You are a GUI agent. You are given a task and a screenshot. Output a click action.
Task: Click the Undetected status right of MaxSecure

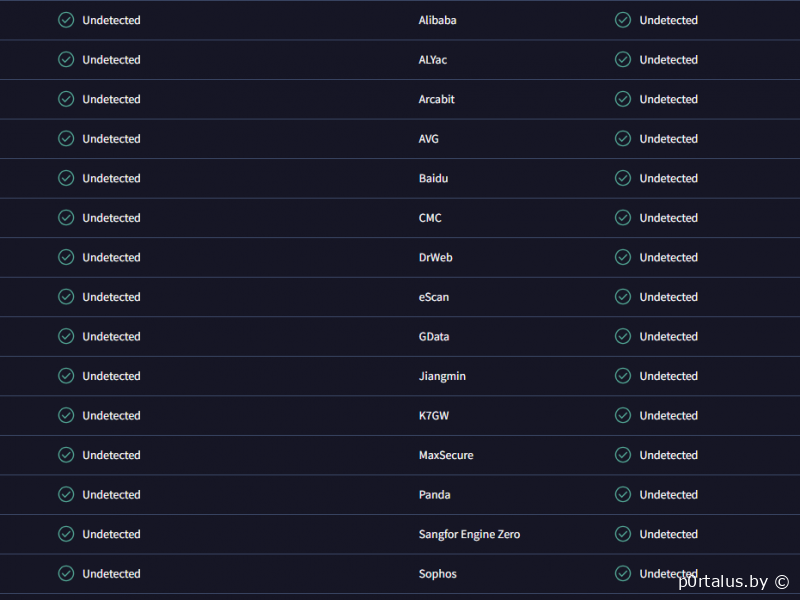point(669,455)
